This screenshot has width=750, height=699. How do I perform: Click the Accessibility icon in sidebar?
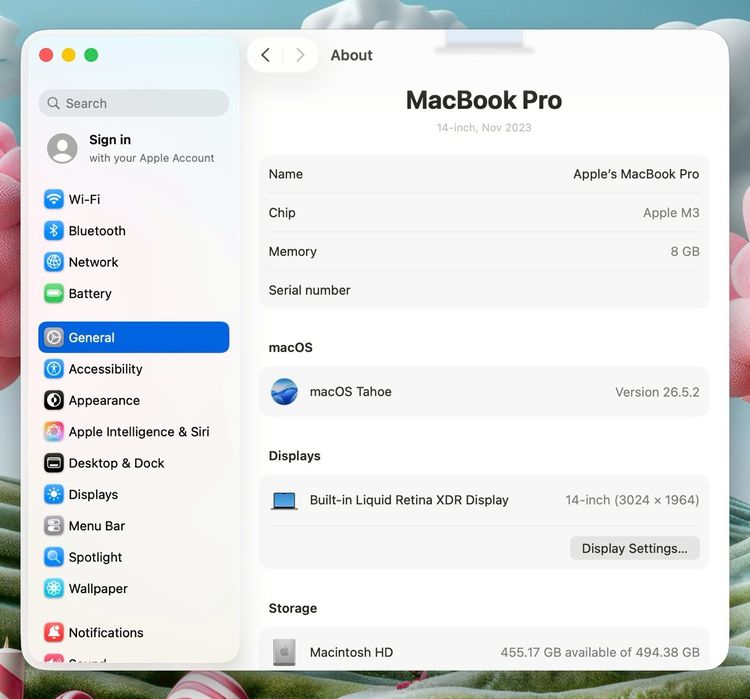(54, 369)
